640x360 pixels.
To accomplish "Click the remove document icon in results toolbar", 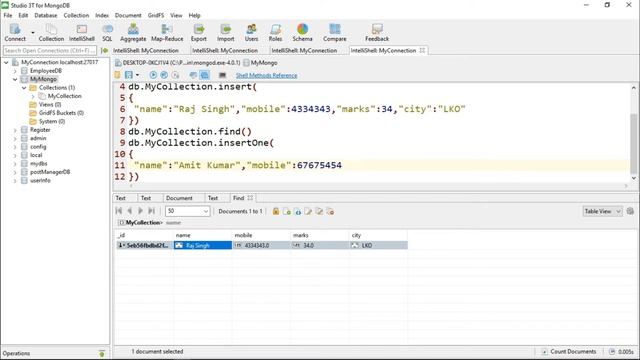I will coord(330,211).
